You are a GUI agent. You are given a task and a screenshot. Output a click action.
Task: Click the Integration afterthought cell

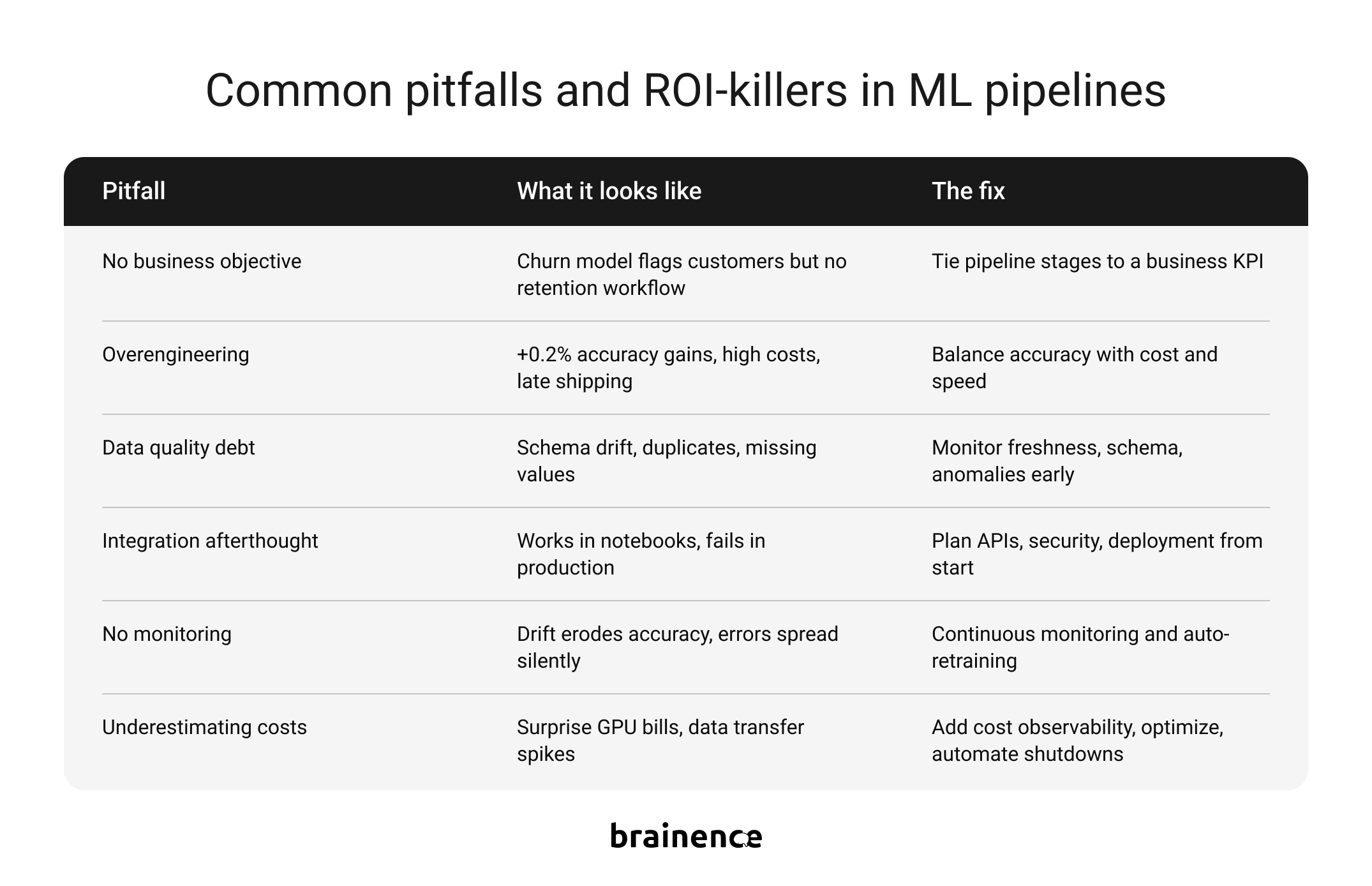(210, 541)
